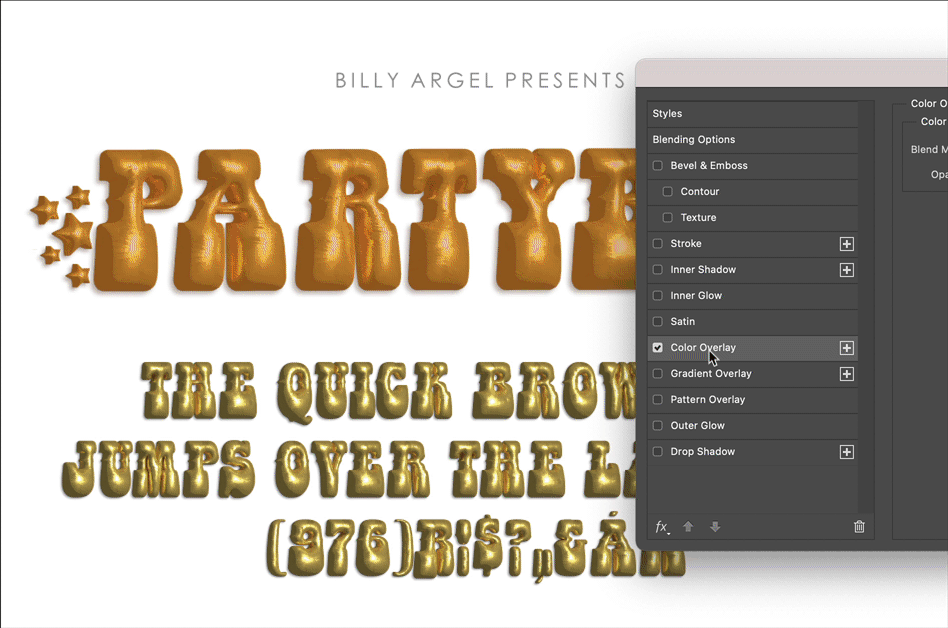
Task: Open the fx effects menu
Action: pos(661,527)
